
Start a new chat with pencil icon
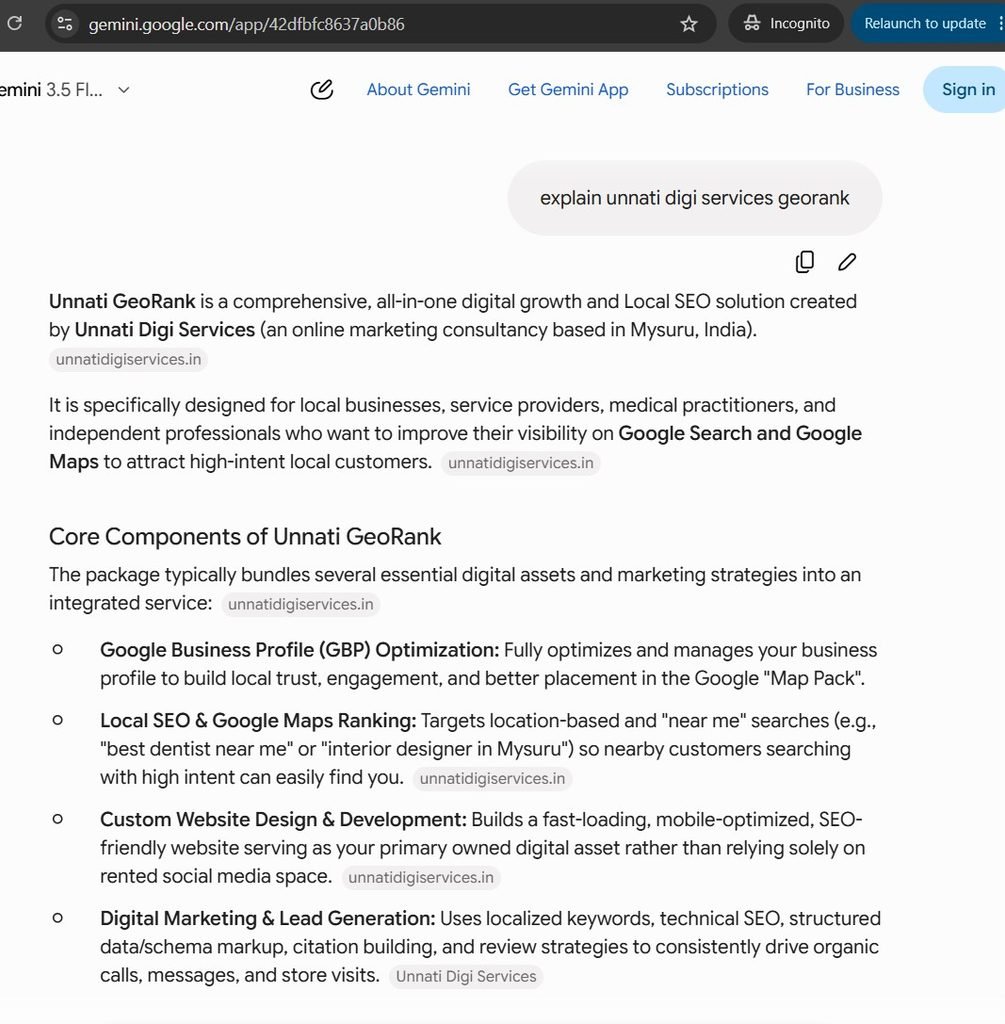pyautogui.click(x=321, y=89)
